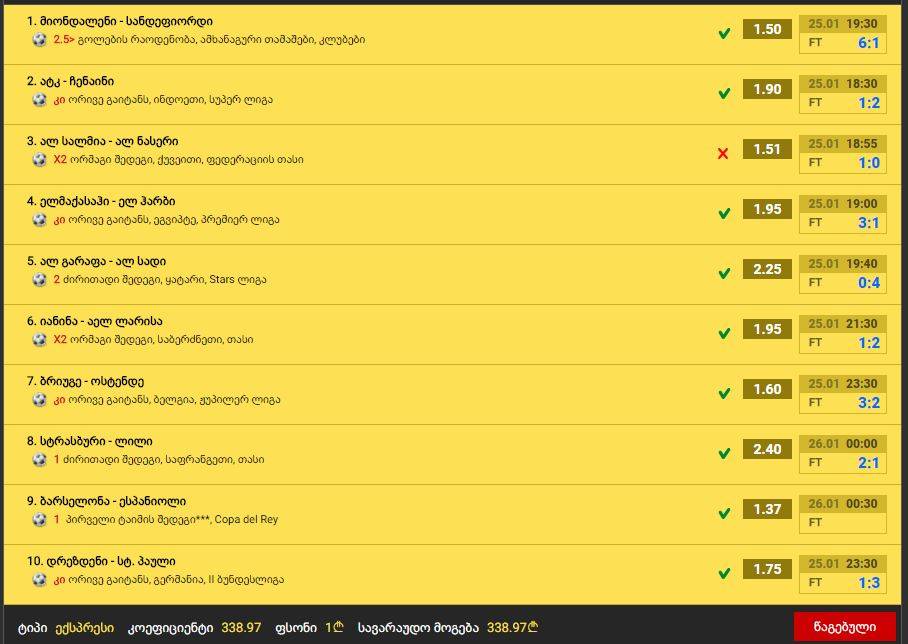
Task: Click the green checkmark beside odds 2.25
Action: tap(724, 273)
